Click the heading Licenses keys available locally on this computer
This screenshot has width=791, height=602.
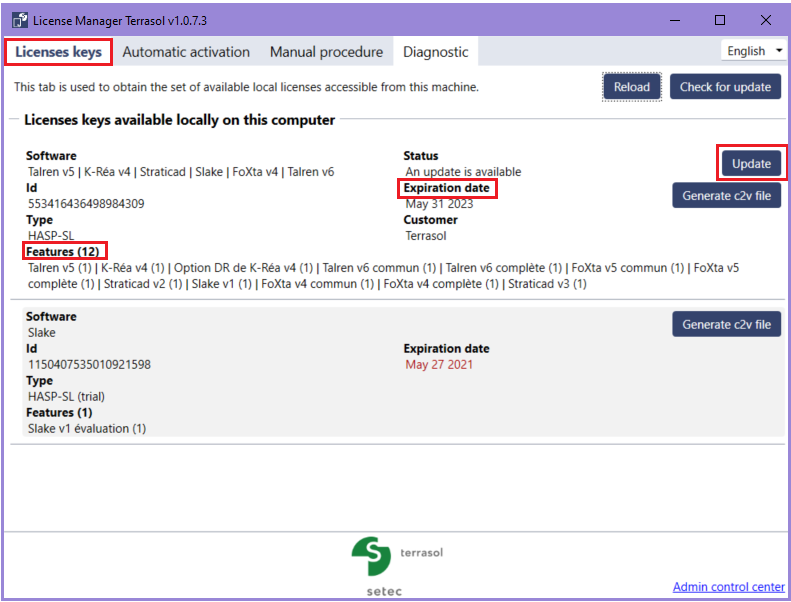click(180, 120)
